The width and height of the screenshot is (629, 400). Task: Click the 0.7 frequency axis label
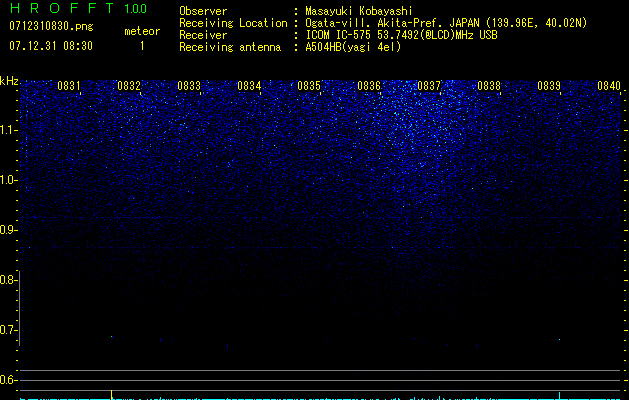point(7,330)
